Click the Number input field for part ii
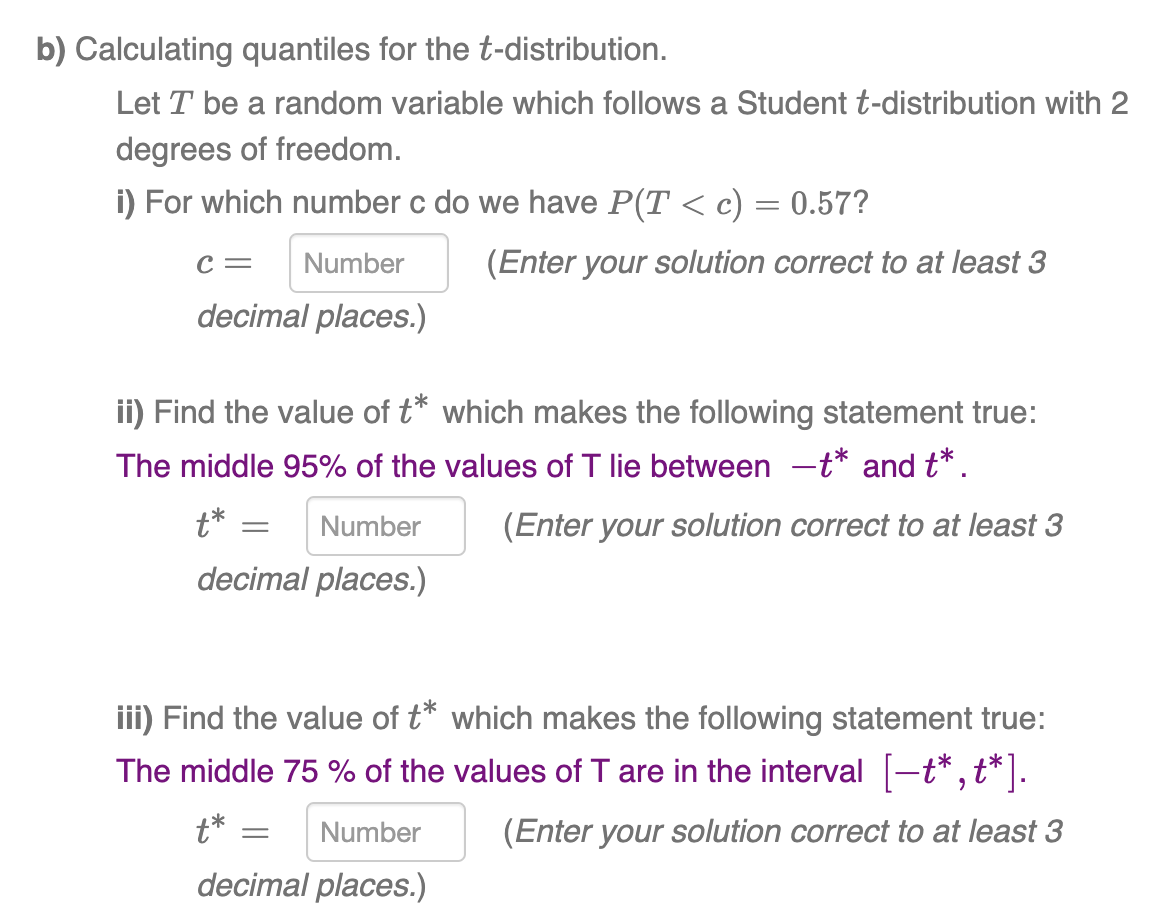1176x910 pixels. [x=385, y=526]
